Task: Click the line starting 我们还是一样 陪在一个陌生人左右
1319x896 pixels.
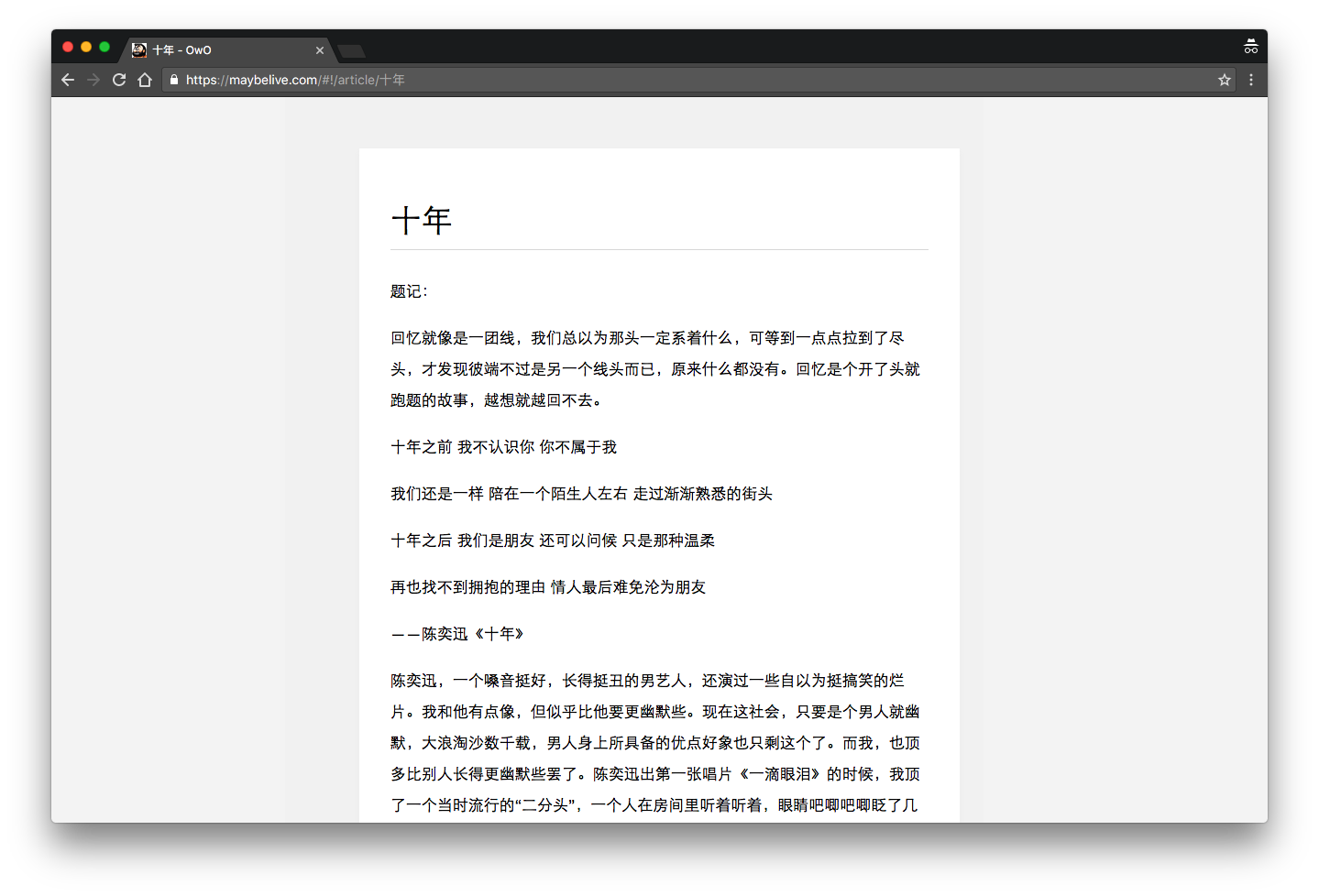Action: coord(582,494)
